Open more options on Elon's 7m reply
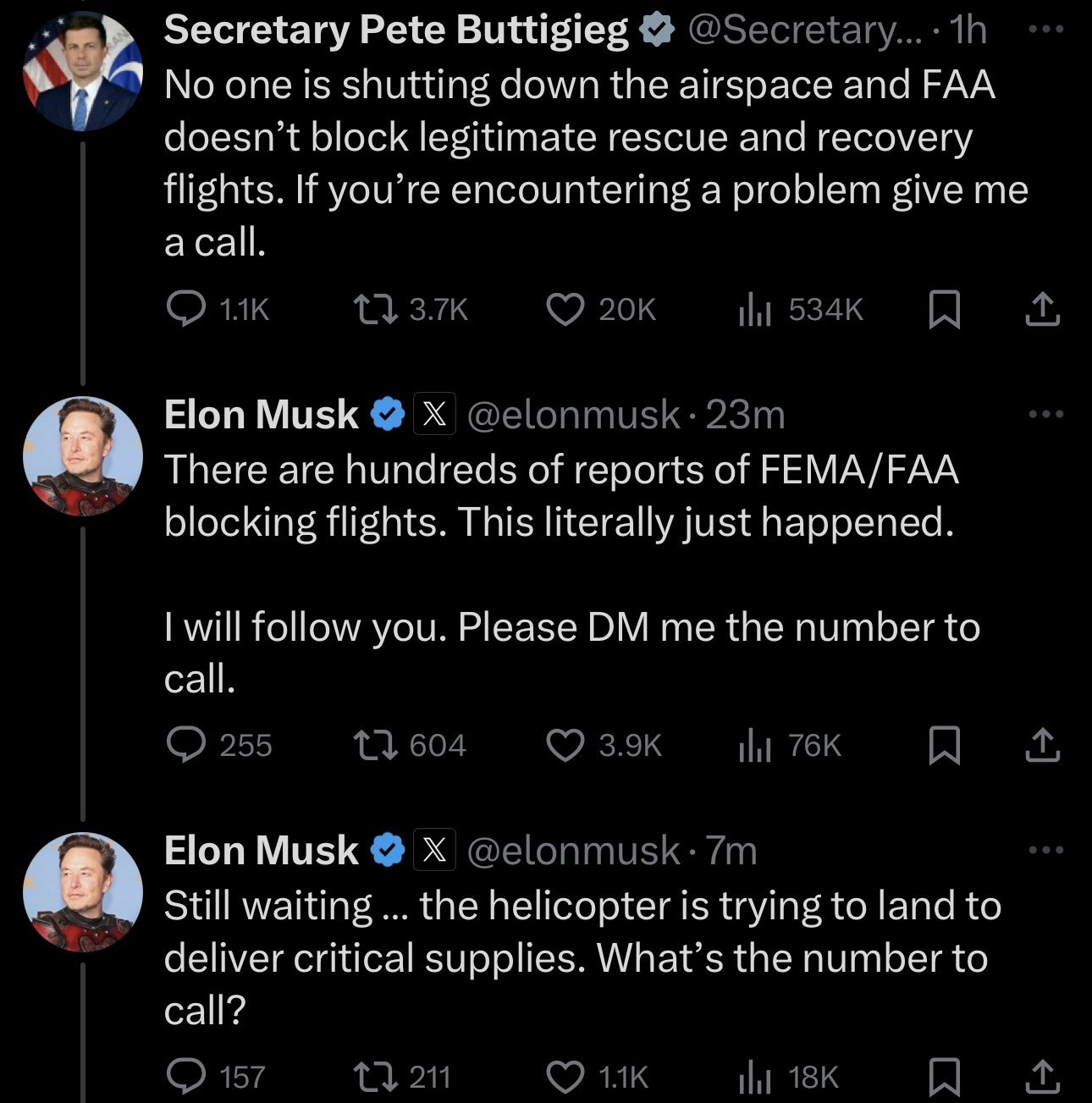Screen dimensions: 1092x1103 (x=1047, y=851)
